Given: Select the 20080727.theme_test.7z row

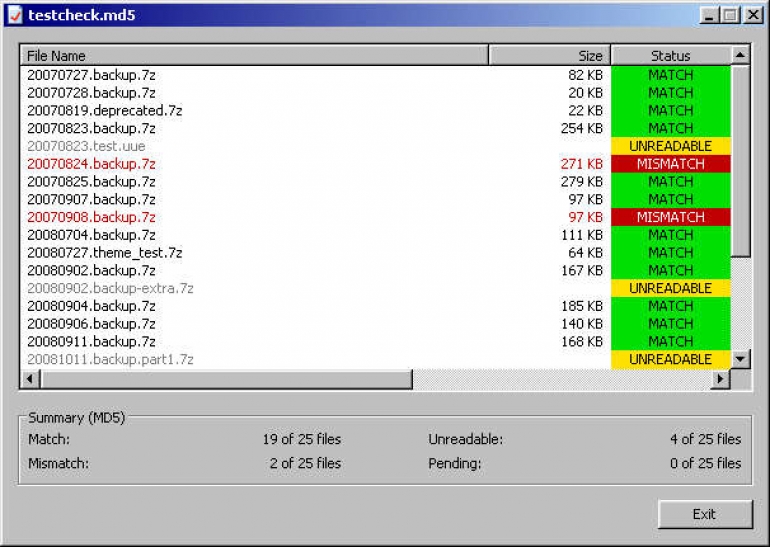Looking at the screenshot, I should tap(104, 253).
